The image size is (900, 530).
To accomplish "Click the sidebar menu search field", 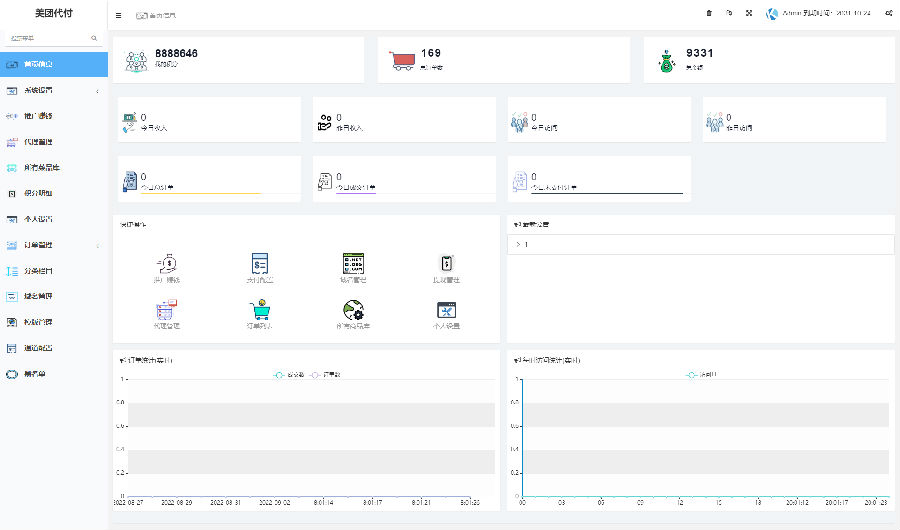I will [x=50, y=38].
